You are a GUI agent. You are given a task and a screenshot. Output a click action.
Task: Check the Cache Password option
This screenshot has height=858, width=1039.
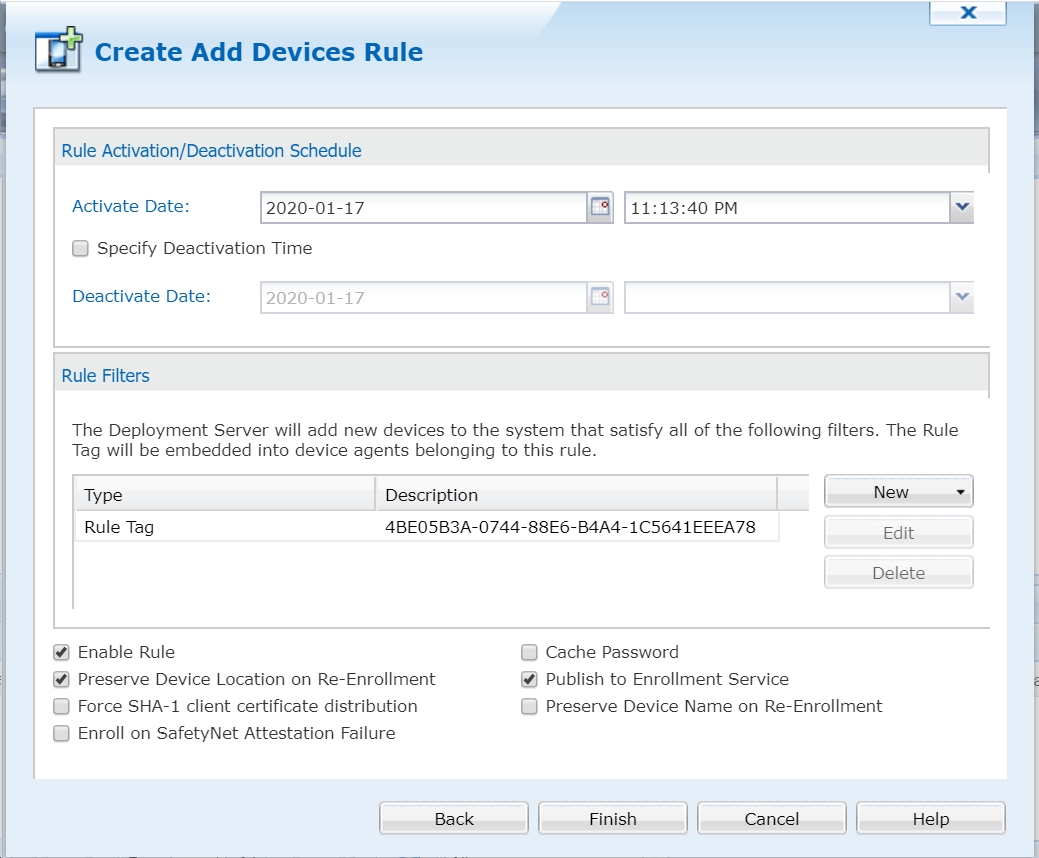[x=529, y=653]
